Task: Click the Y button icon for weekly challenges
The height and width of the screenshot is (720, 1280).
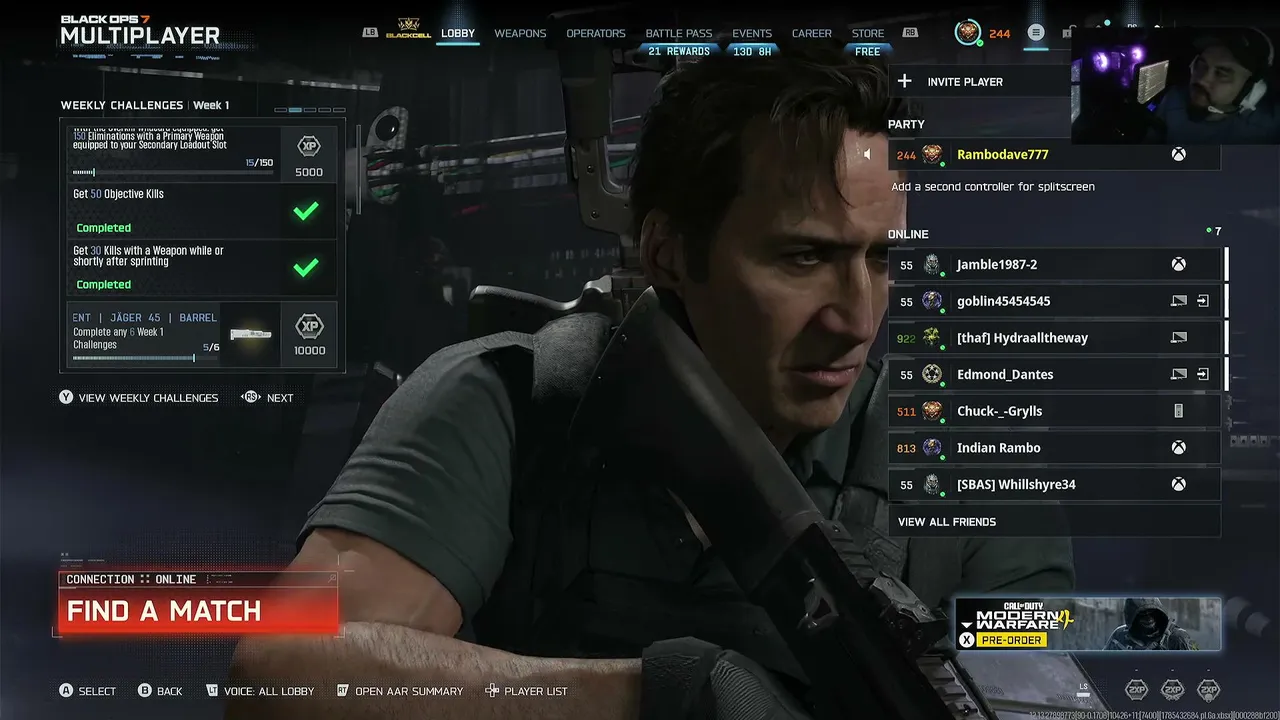Action: click(66, 397)
